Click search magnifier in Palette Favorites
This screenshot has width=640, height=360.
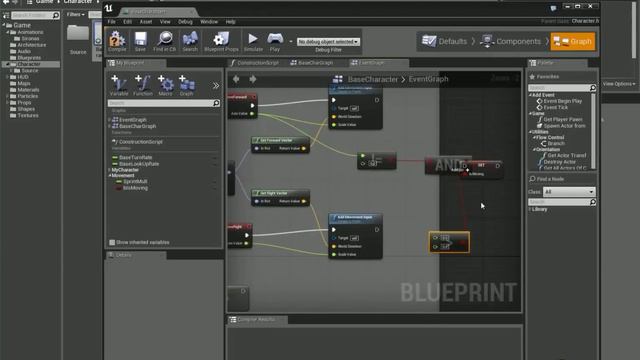coord(593,88)
